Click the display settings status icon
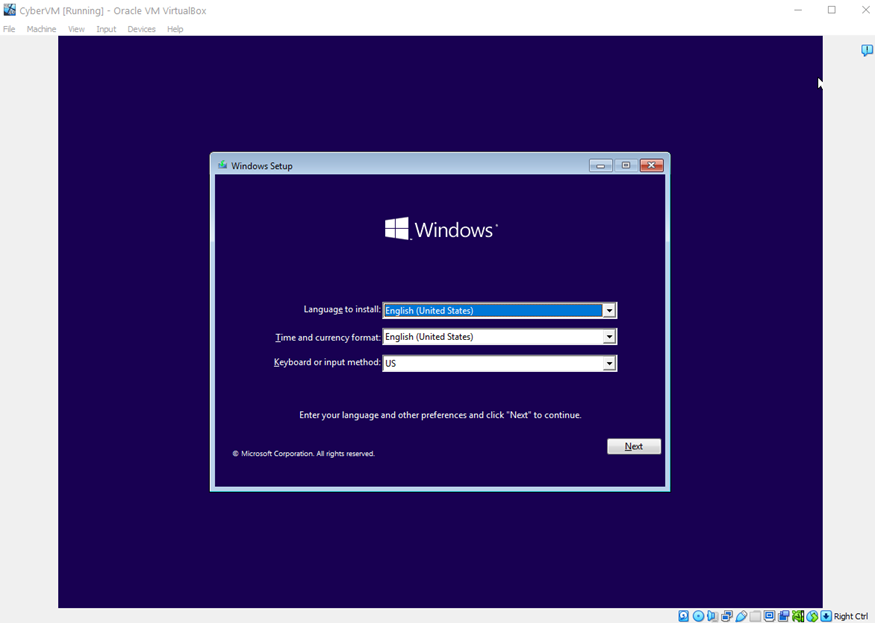 770,616
